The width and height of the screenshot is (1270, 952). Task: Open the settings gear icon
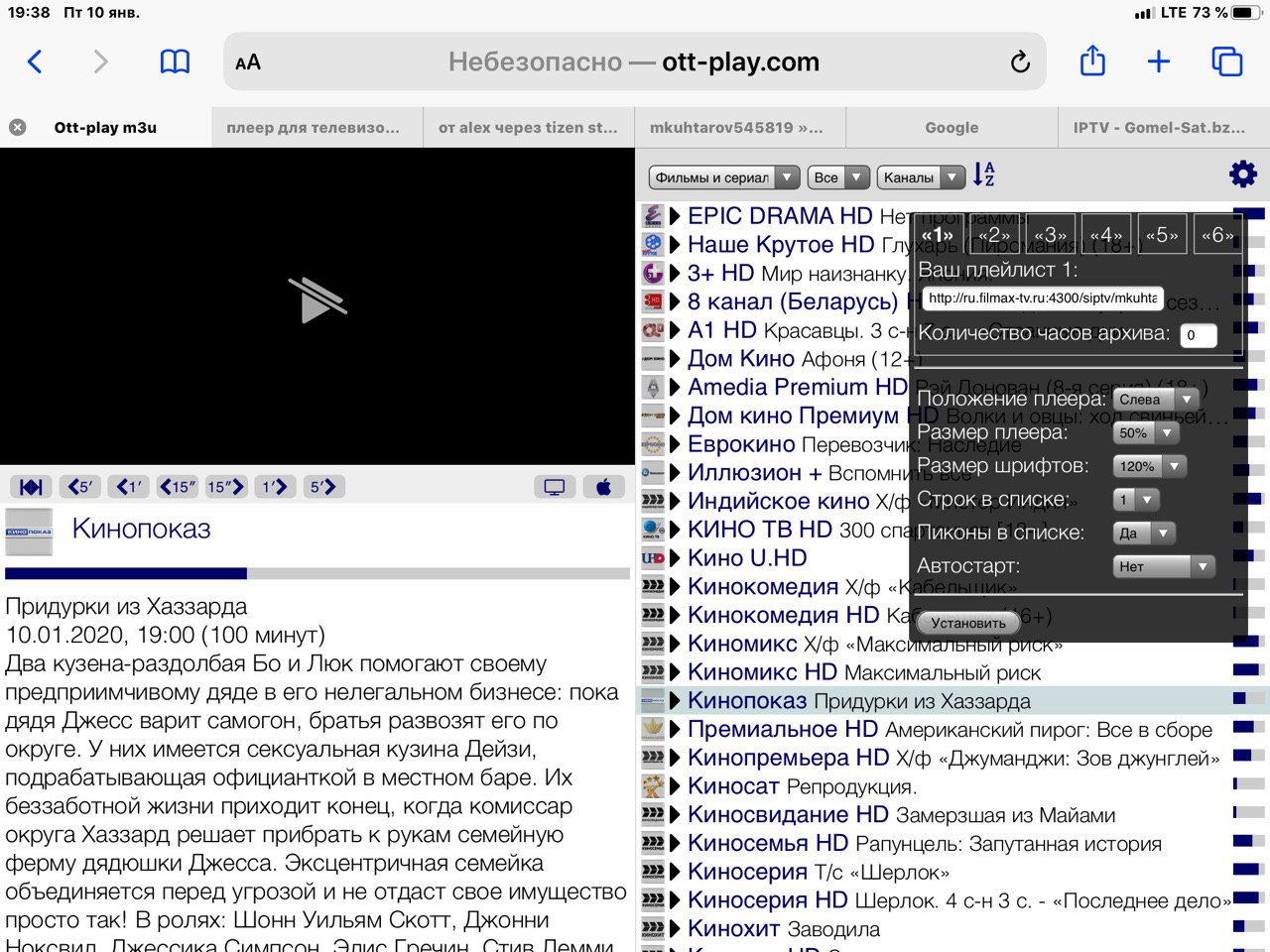pyautogui.click(x=1243, y=175)
